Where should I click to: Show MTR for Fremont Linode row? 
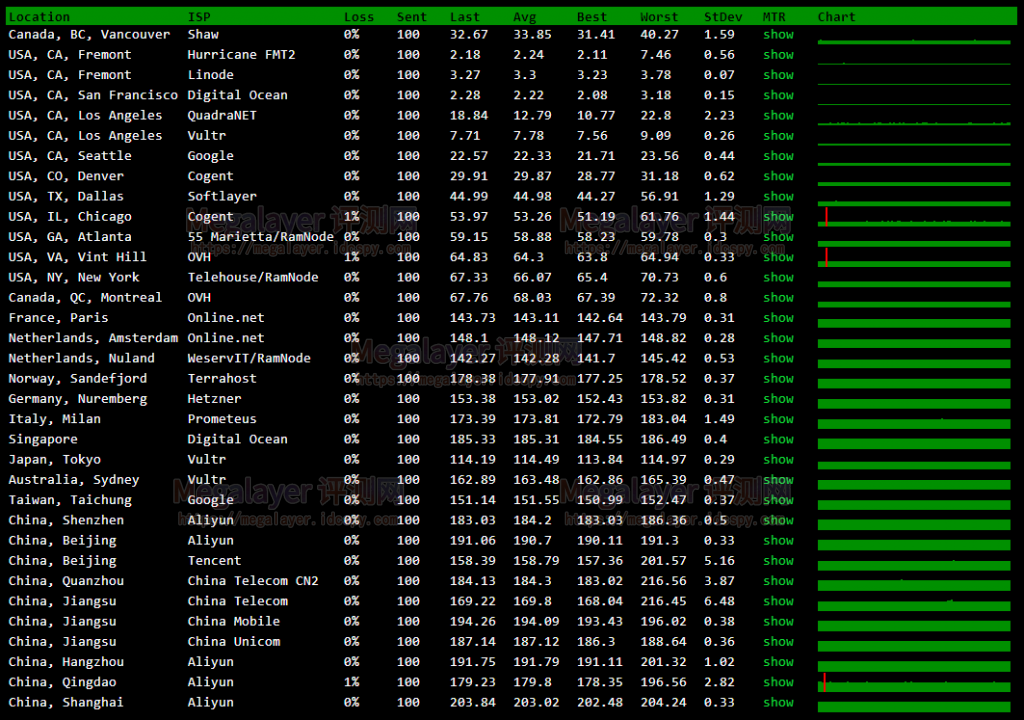(x=778, y=75)
